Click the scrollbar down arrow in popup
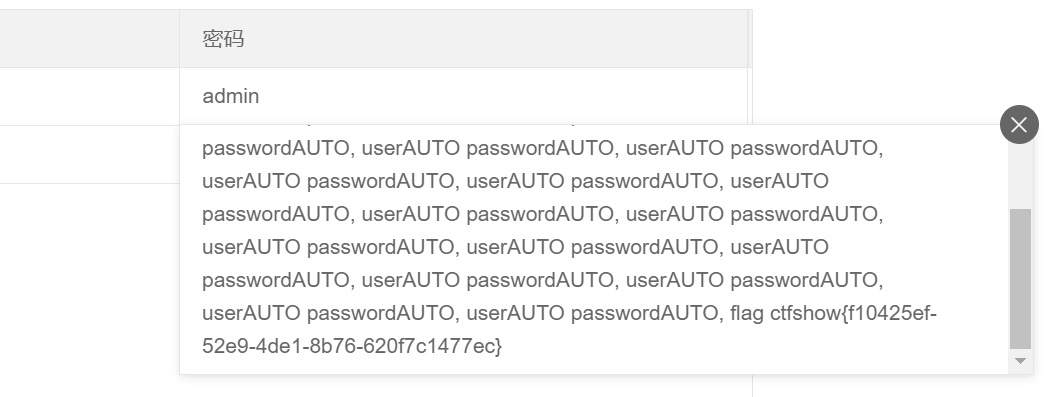 (1020, 361)
